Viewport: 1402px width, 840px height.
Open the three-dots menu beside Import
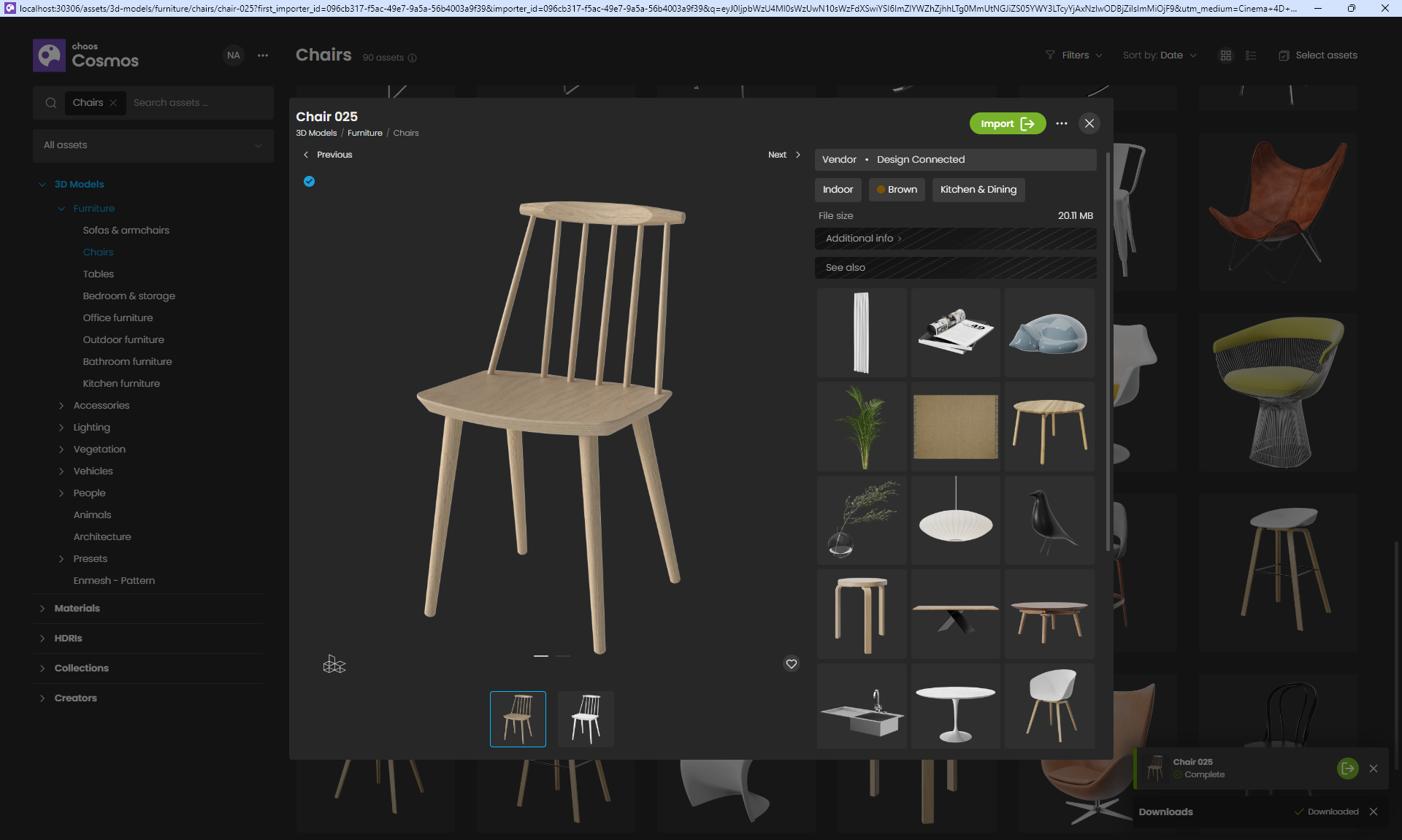[x=1062, y=123]
